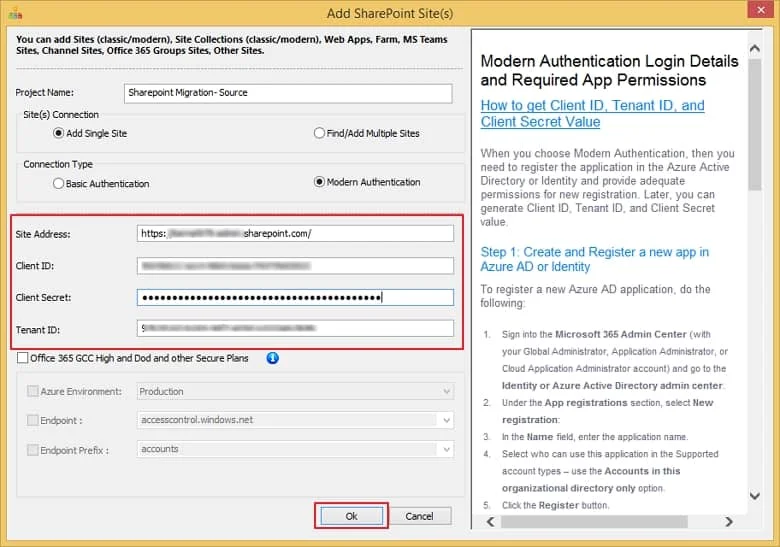Tick the Endpoint checkbox

coord(33,420)
